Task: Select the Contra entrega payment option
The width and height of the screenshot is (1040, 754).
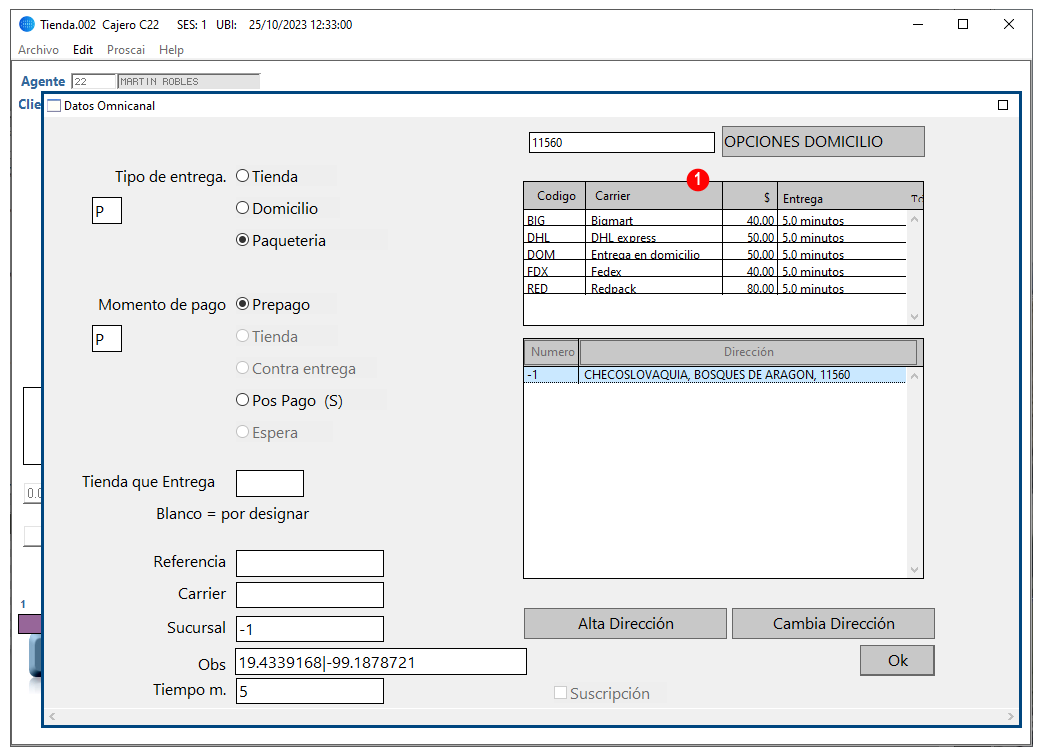Action: [x=243, y=368]
